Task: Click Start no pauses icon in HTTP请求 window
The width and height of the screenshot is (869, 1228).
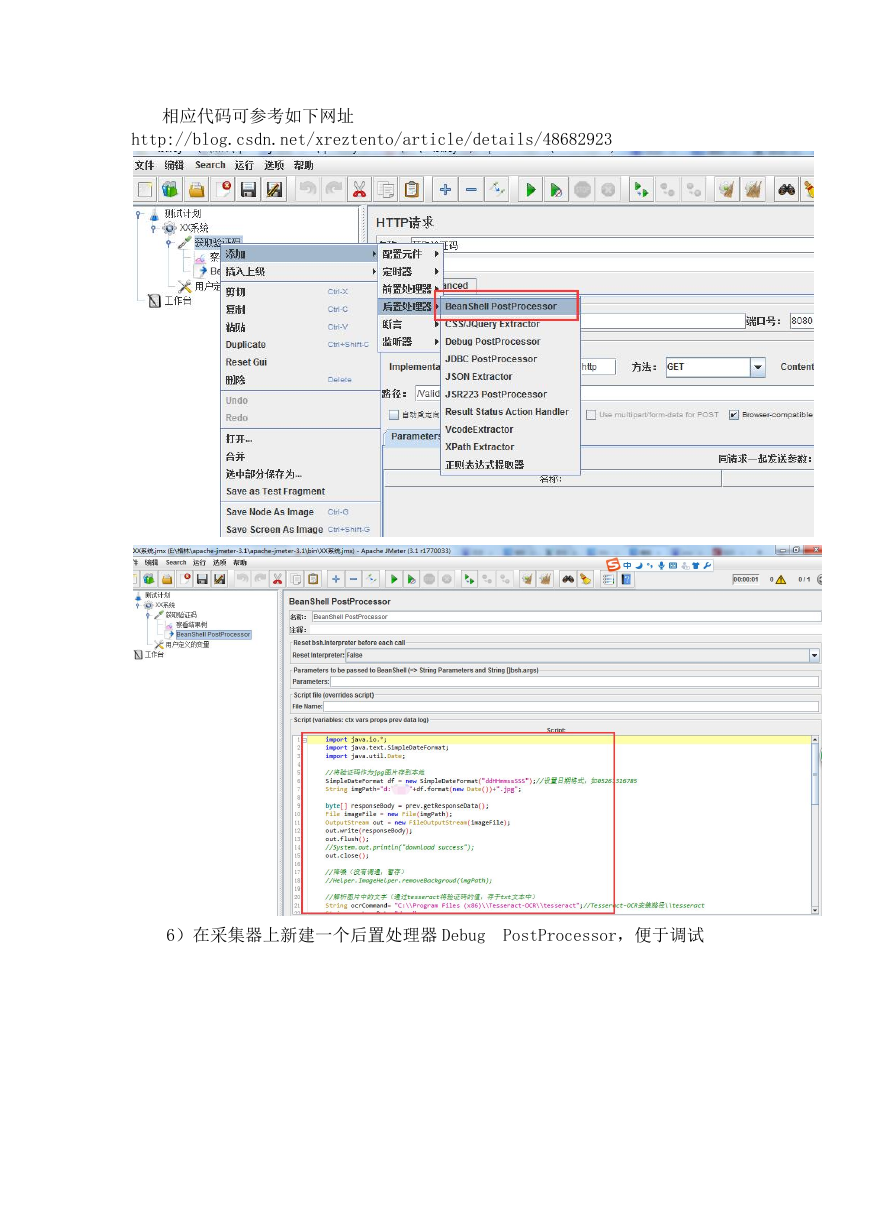Action: (558, 189)
